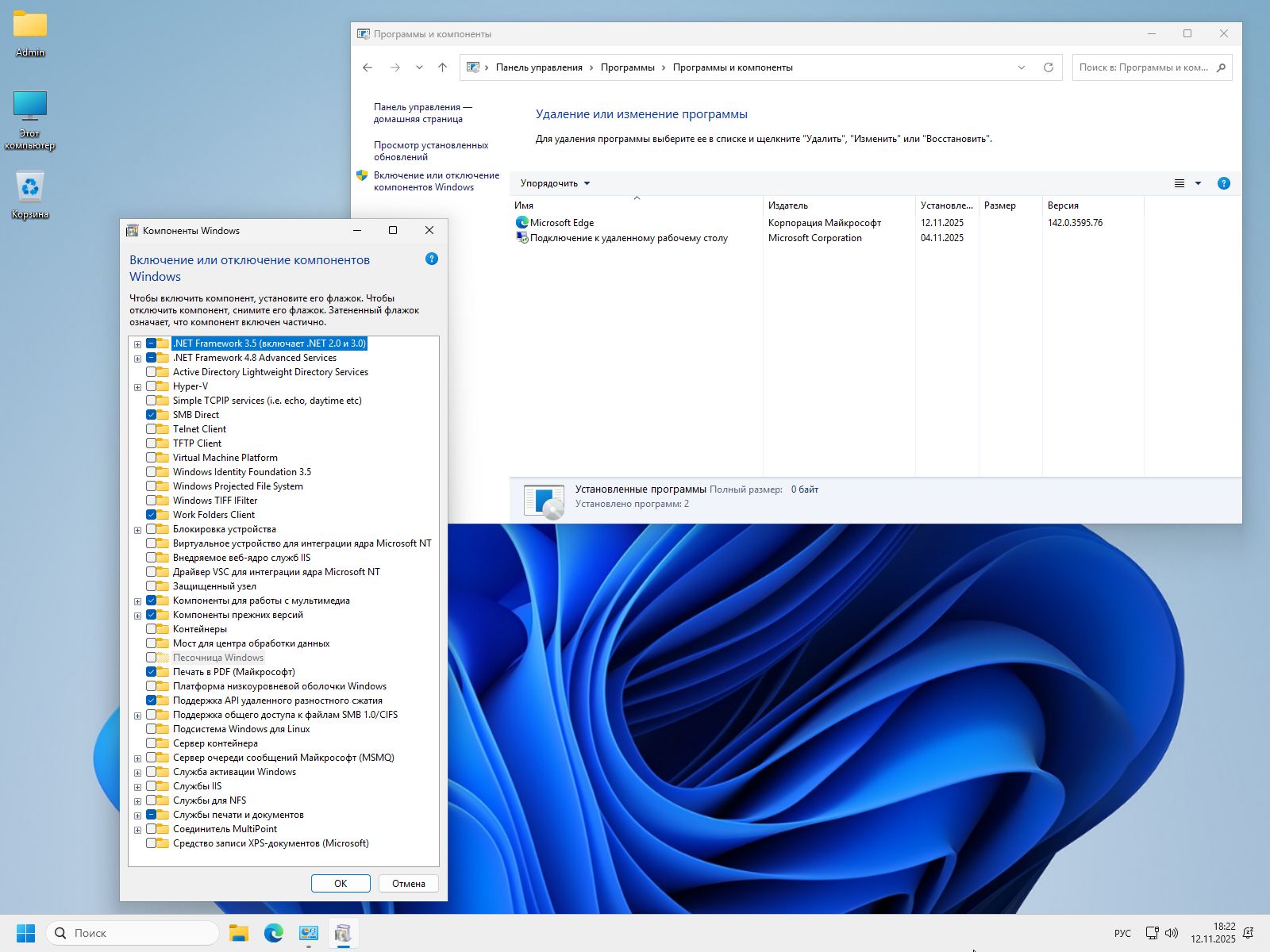
Task: Open Microsoft Edge from the taskbar
Action: click(274, 933)
